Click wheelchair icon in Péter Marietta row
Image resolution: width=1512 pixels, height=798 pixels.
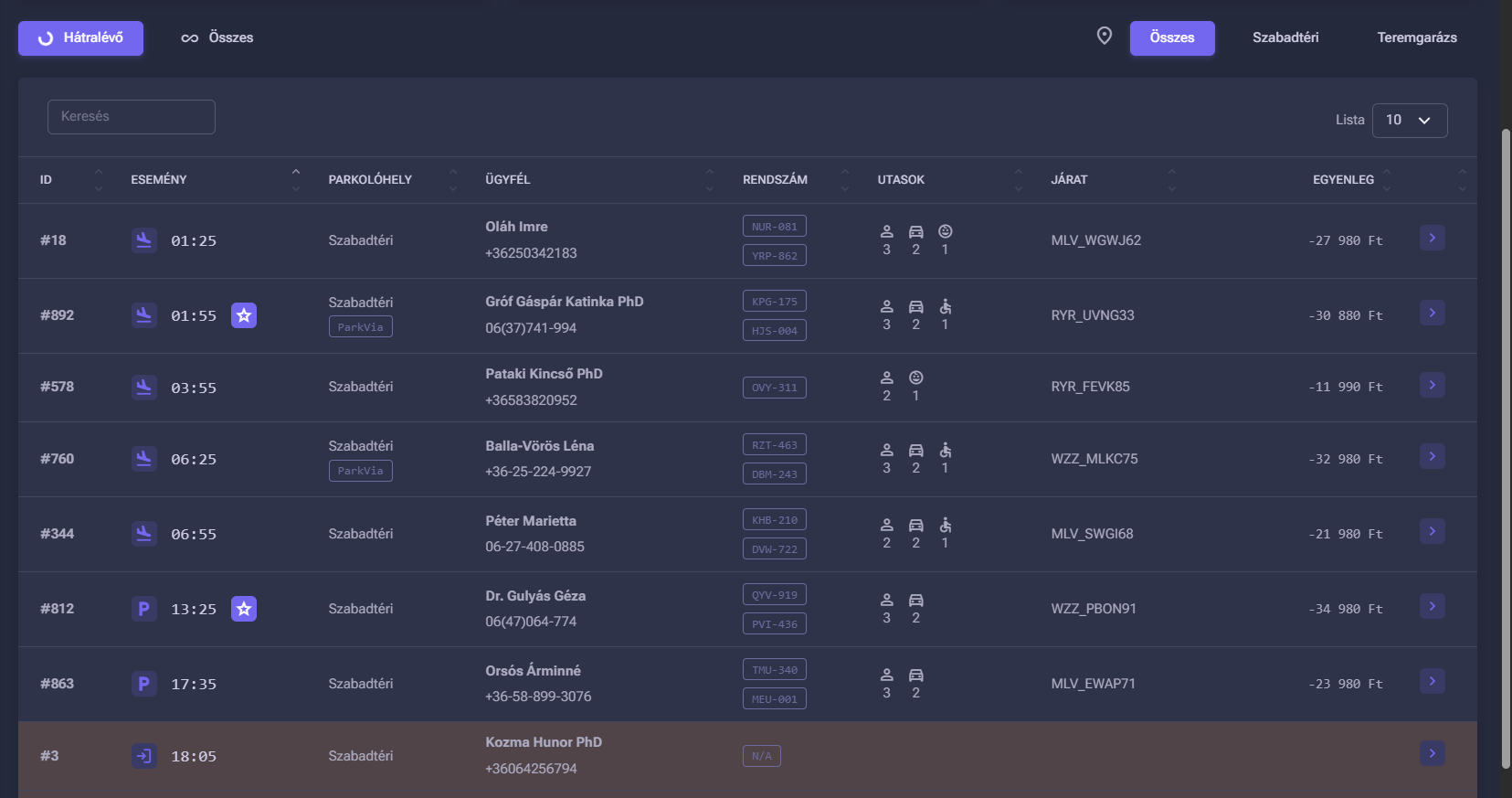coord(945,525)
